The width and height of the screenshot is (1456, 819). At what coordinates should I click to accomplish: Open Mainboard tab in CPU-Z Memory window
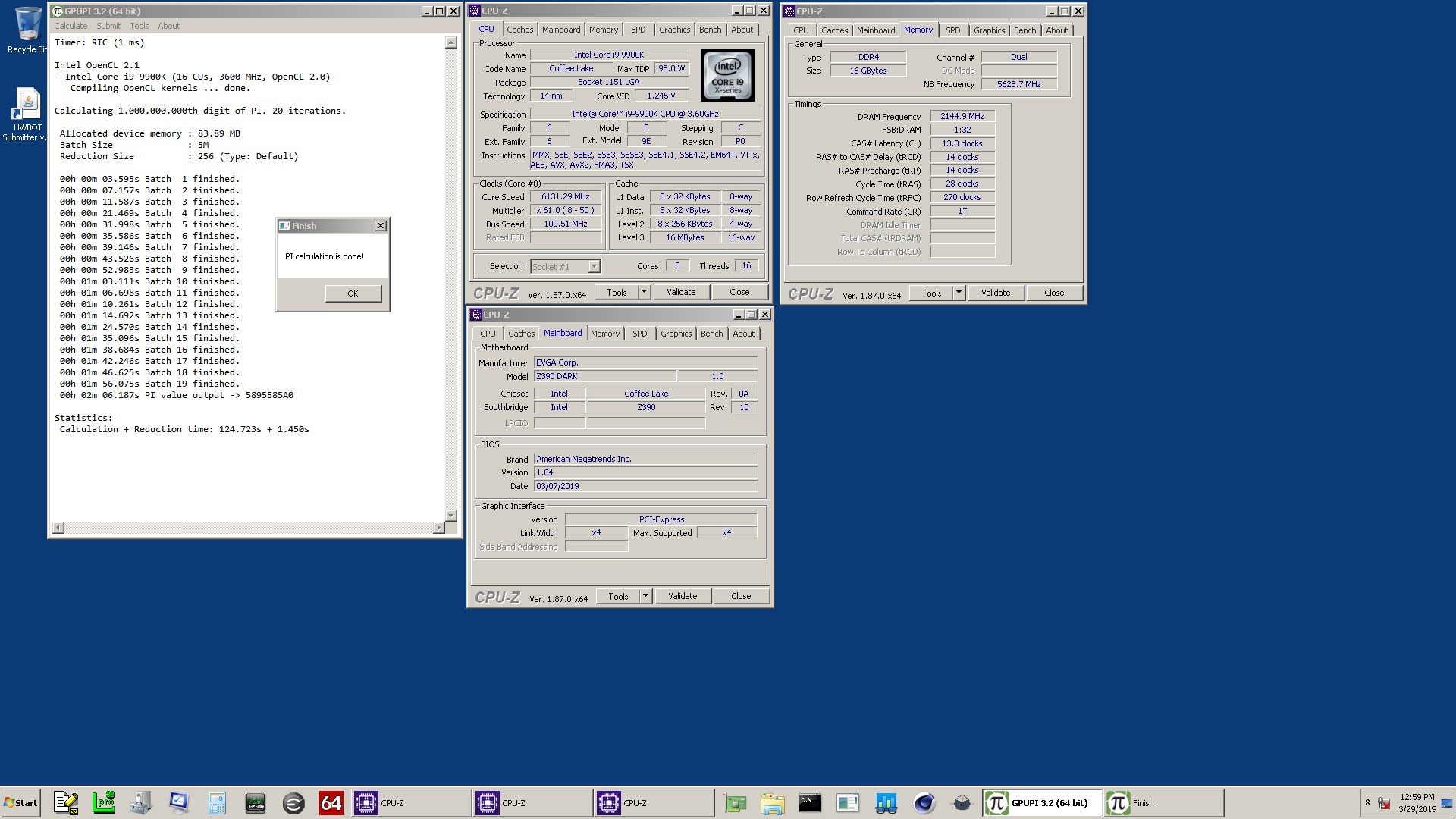(876, 30)
